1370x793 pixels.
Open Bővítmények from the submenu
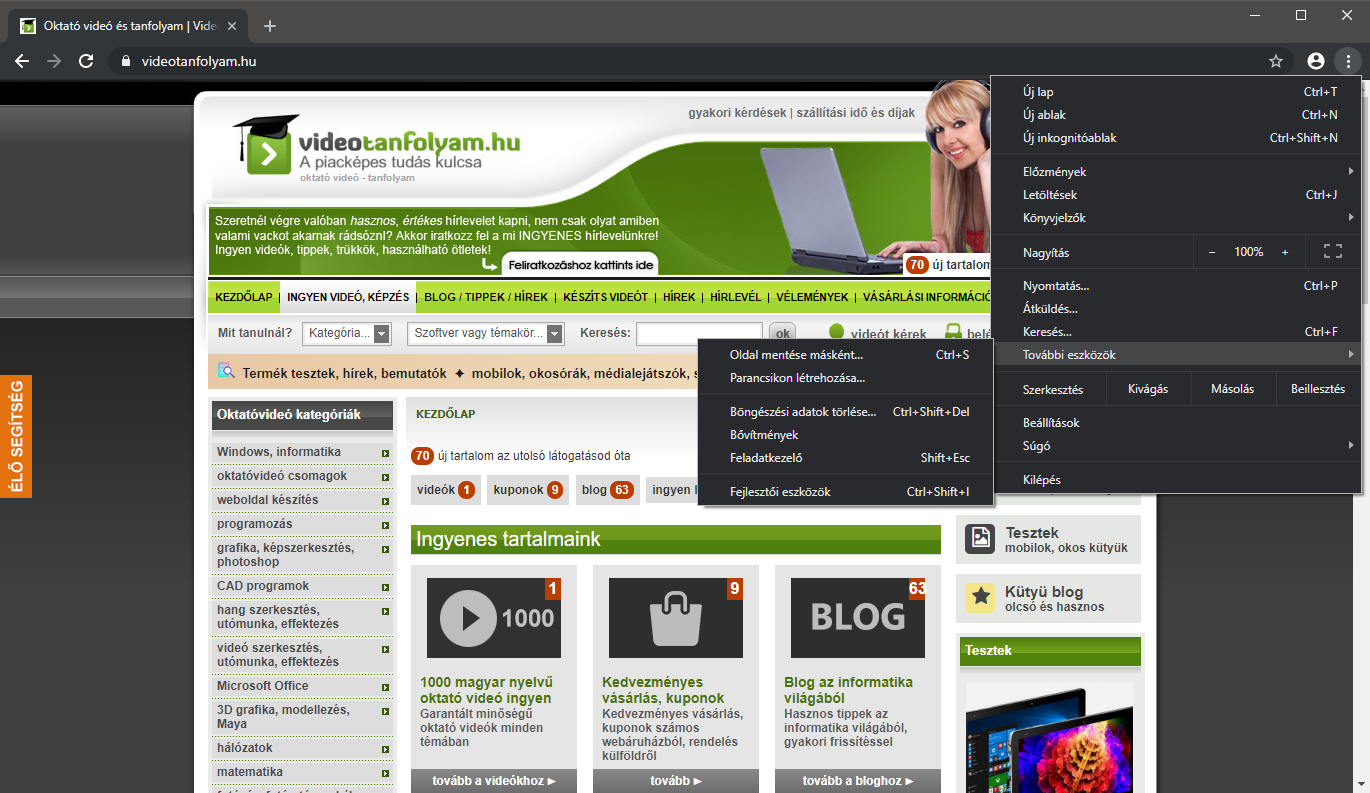pos(846,435)
